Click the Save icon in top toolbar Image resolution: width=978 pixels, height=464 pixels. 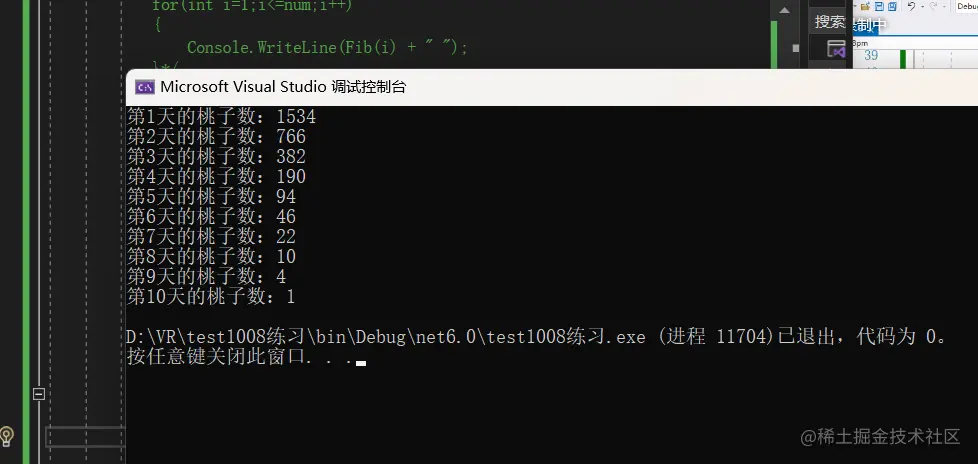pos(879,6)
